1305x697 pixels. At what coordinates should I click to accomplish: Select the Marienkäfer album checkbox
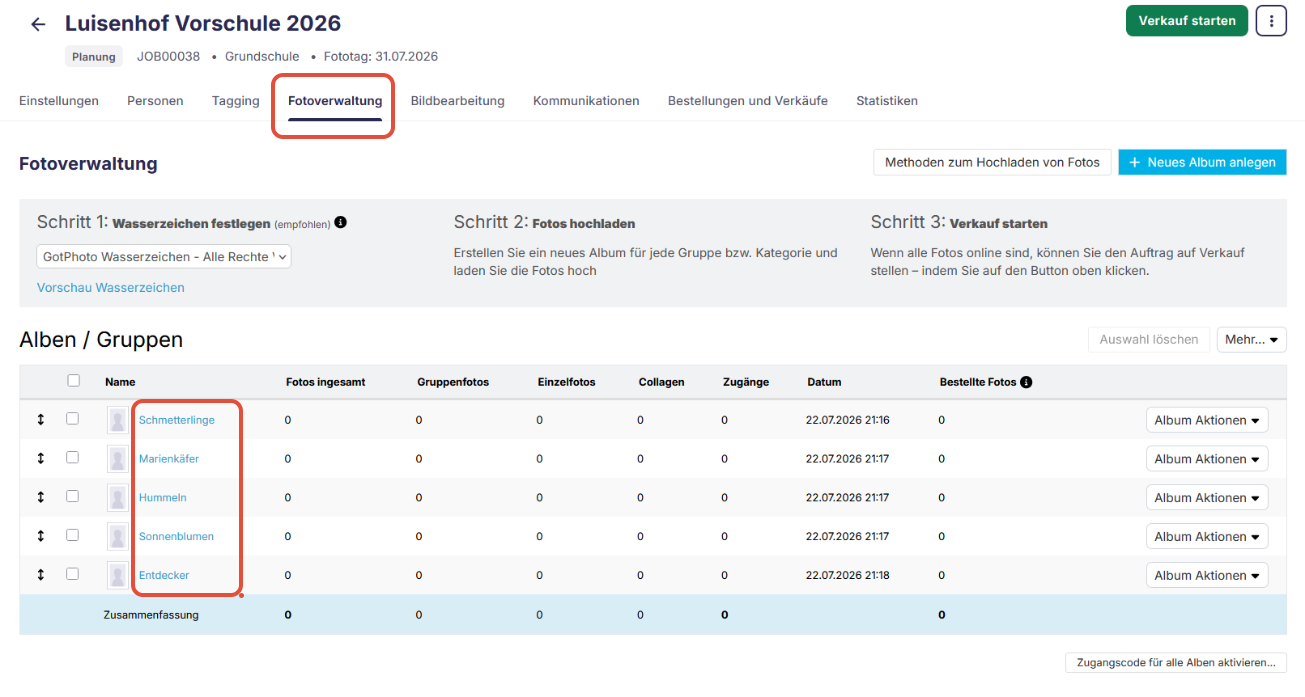click(72, 457)
